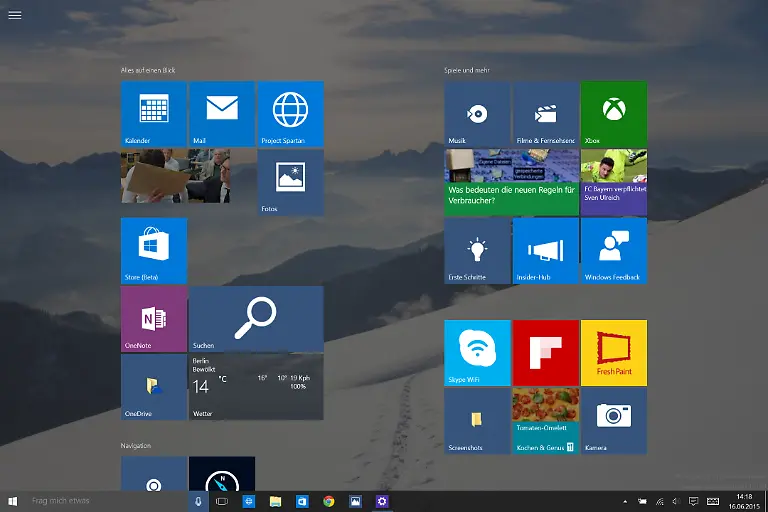The image size is (768, 512).
Task: Expand the system tray hidden icons arrow
Action: point(626,500)
